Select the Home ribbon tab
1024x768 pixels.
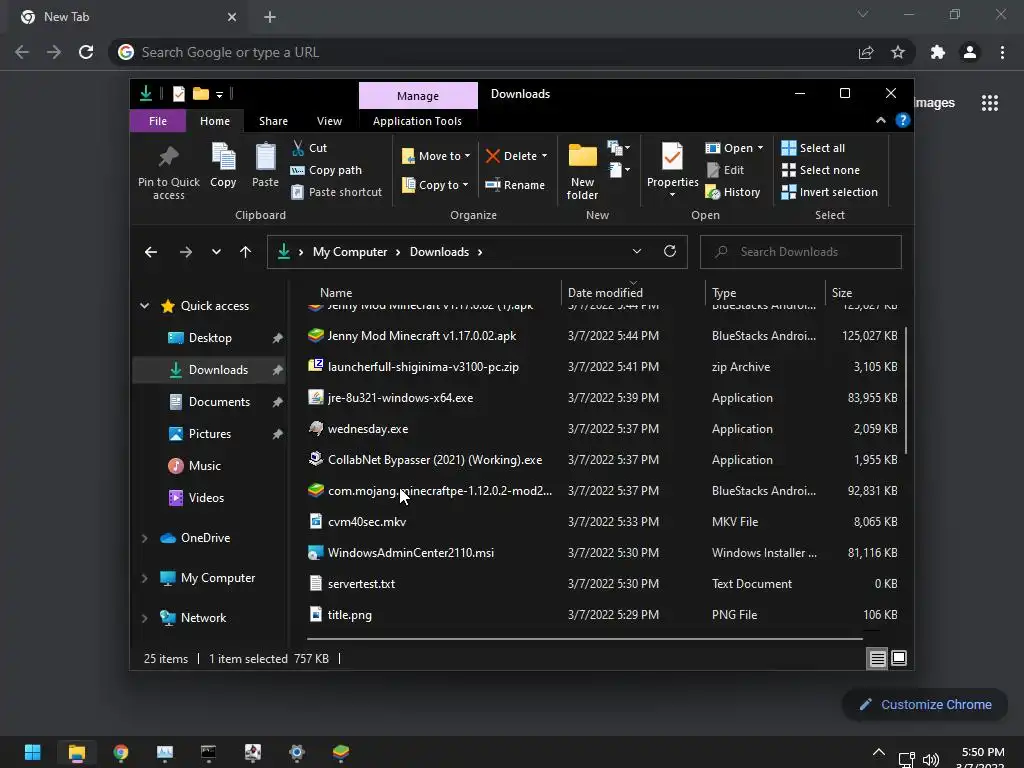point(214,121)
